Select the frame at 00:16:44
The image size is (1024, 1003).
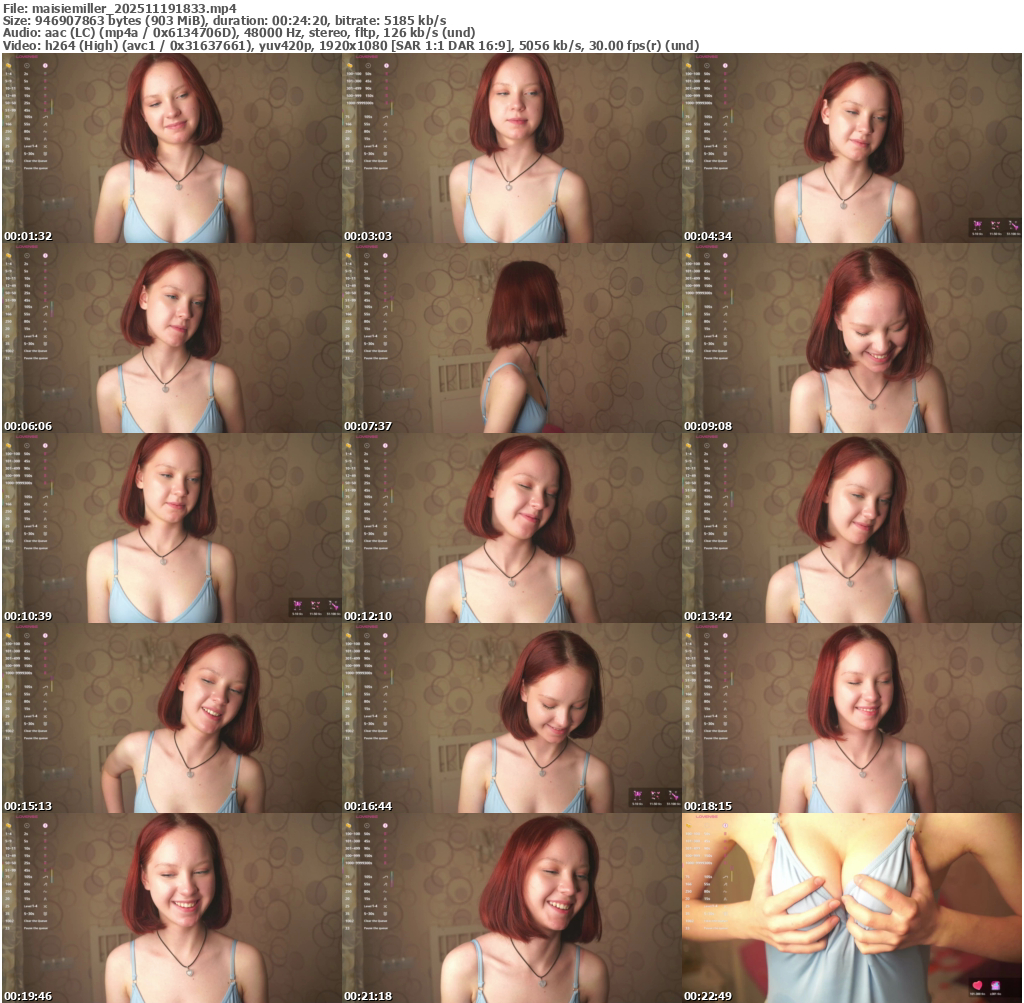pos(511,718)
